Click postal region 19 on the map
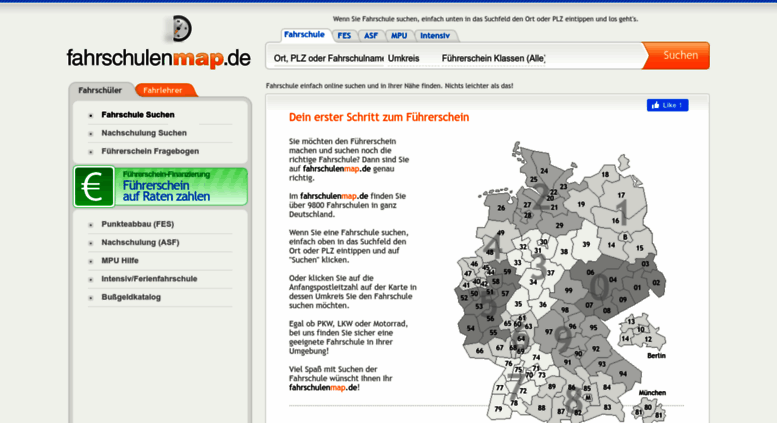This screenshot has height=423, width=777. click(581, 204)
